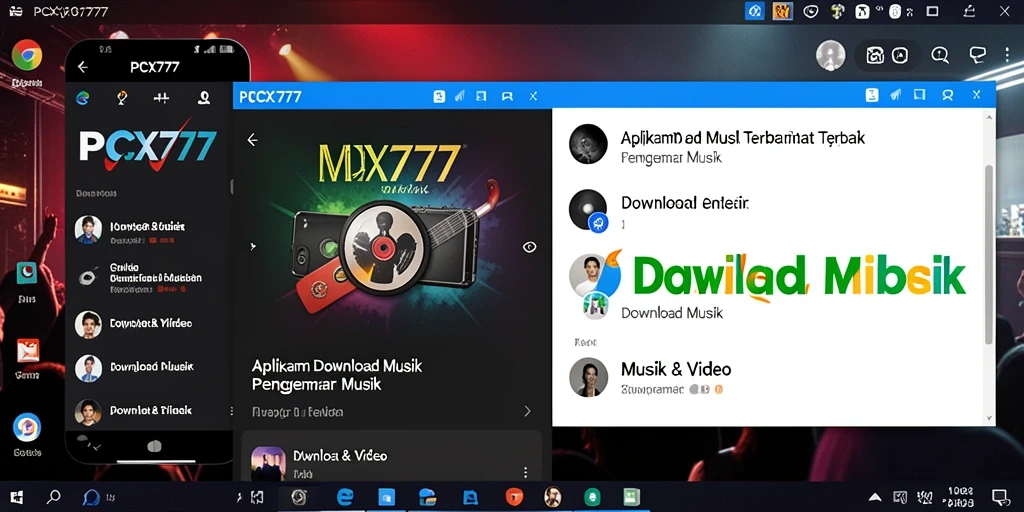Image resolution: width=1024 pixels, height=512 pixels.
Task: Click the camera-like icon inside the dark pill
Action: pyautogui.click(x=874, y=56)
